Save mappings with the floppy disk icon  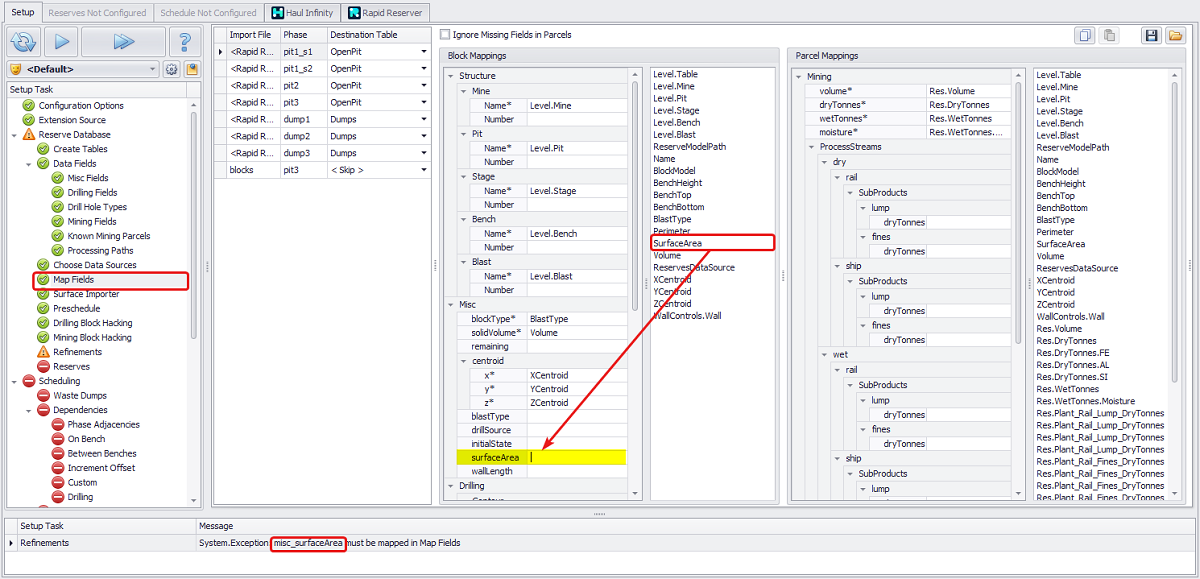pyautogui.click(x=1151, y=35)
